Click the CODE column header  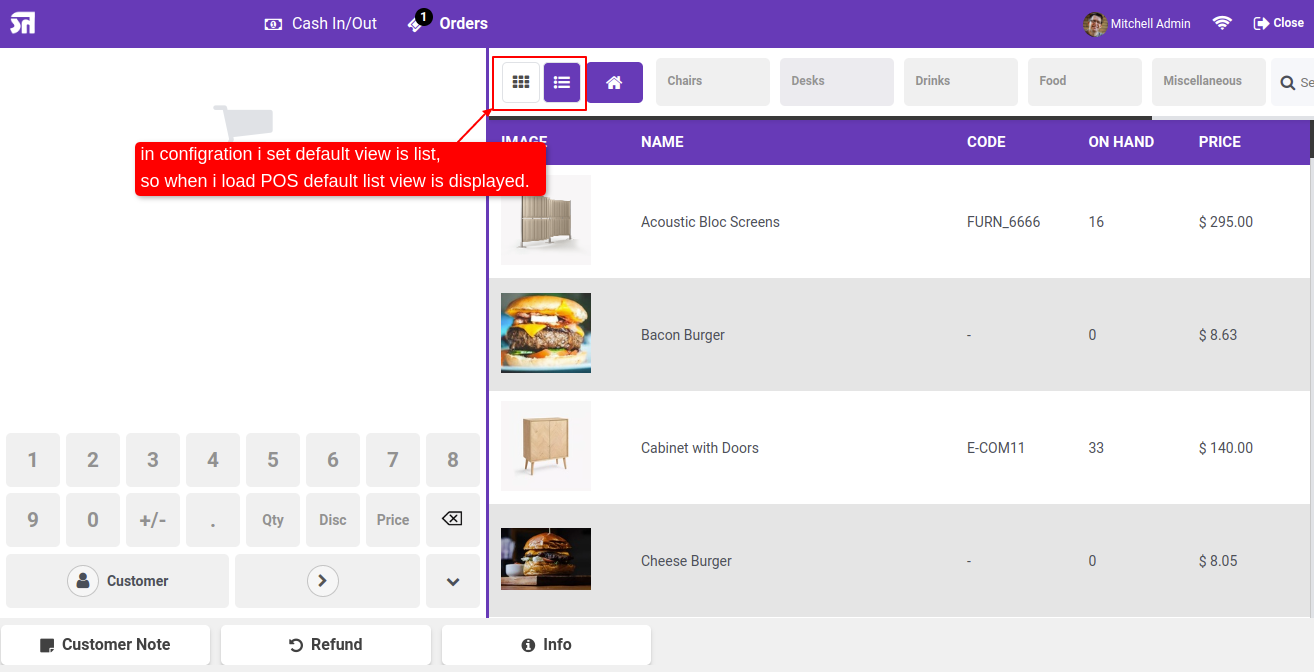pos(986,142)
